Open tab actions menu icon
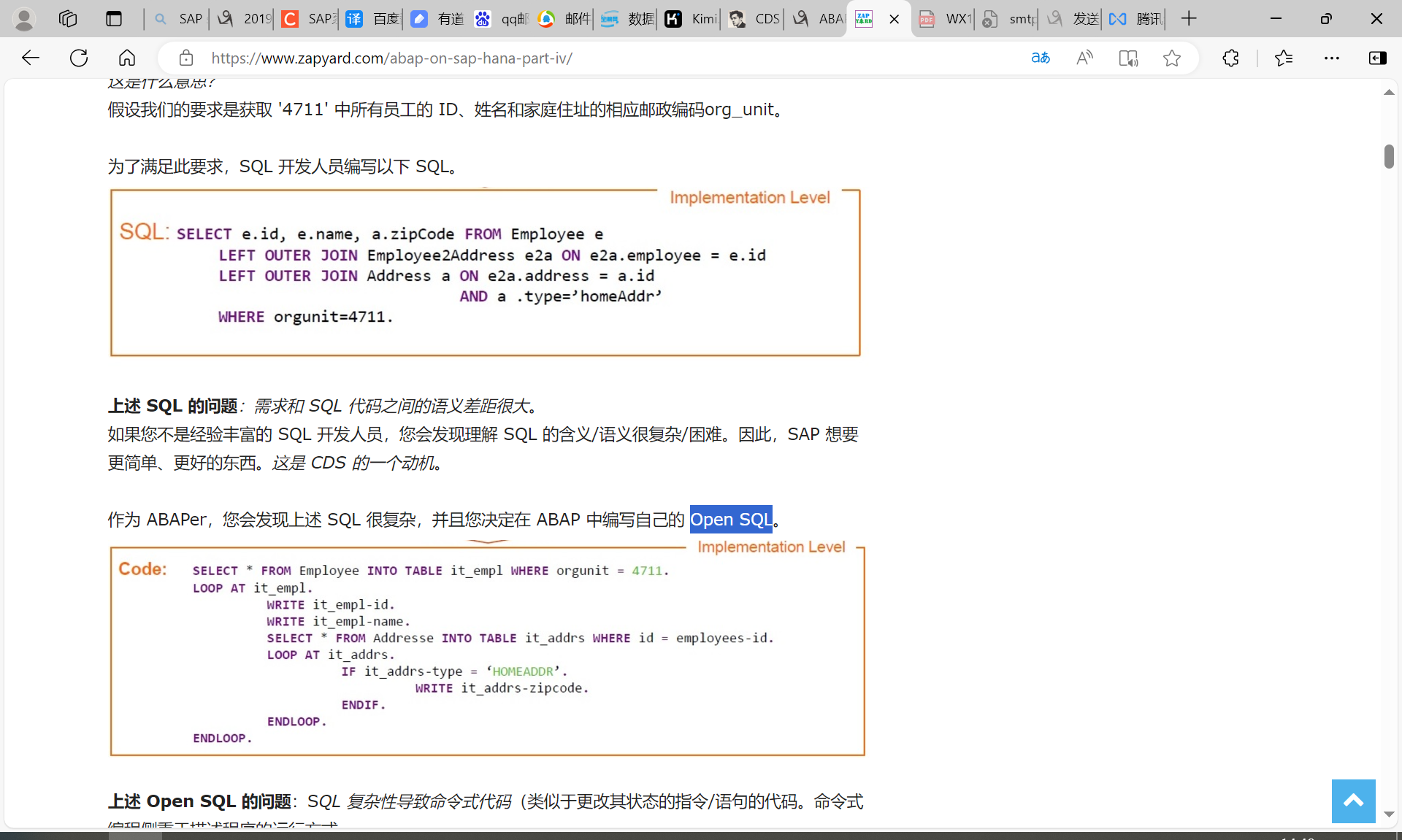The image size is (1402, 840). (114, 19)
